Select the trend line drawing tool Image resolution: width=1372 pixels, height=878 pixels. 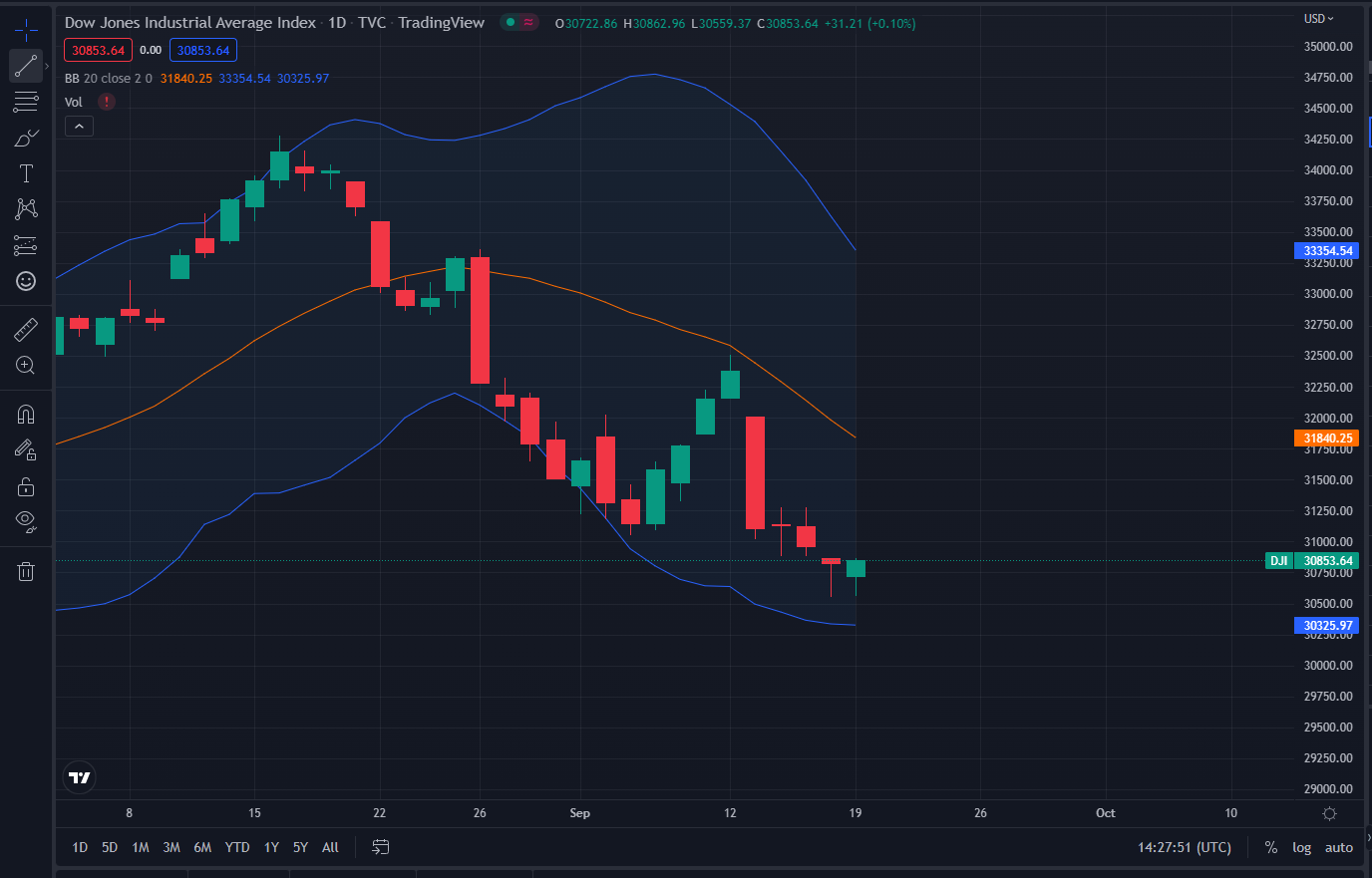pyautogui.click(x=26, y=66)
